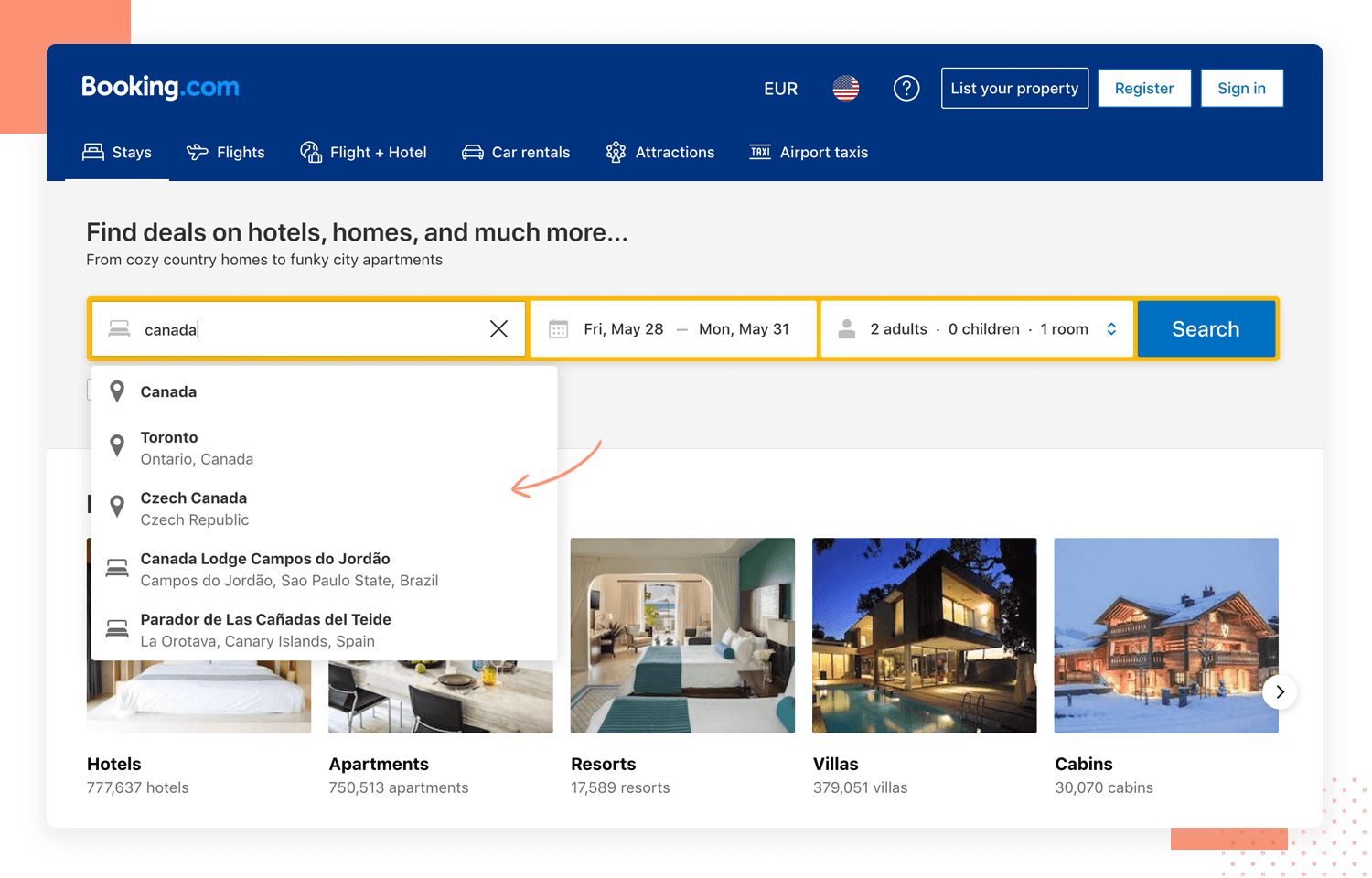Click List your property

coord(1014,88)
